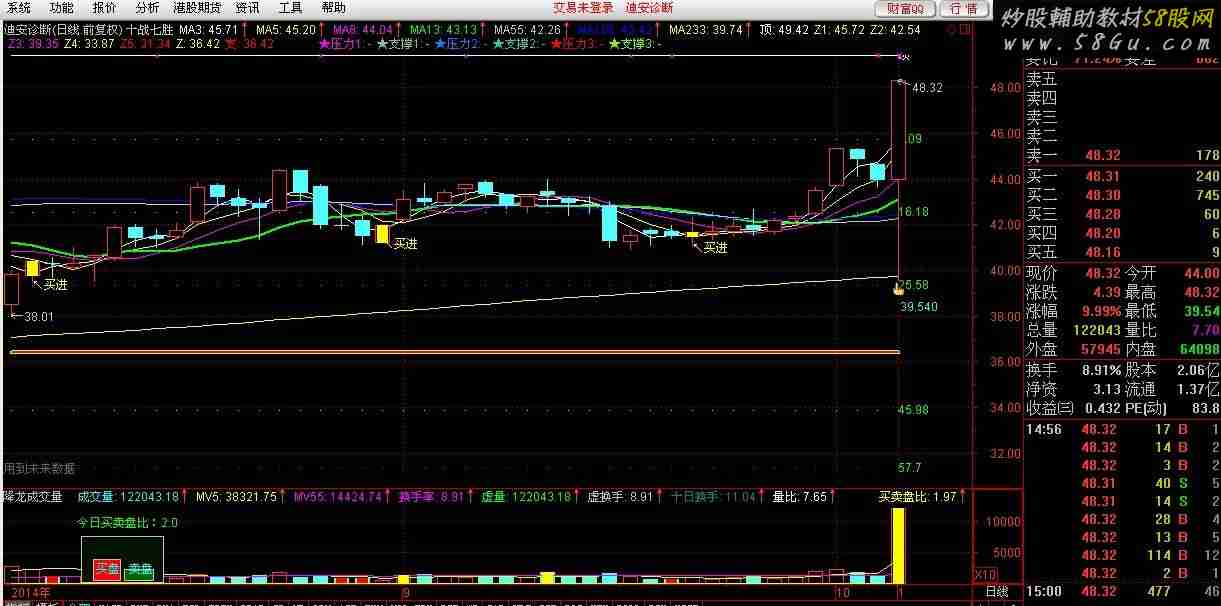Click the ★支撑1 legend star
1221x606 pixels.
381,44
